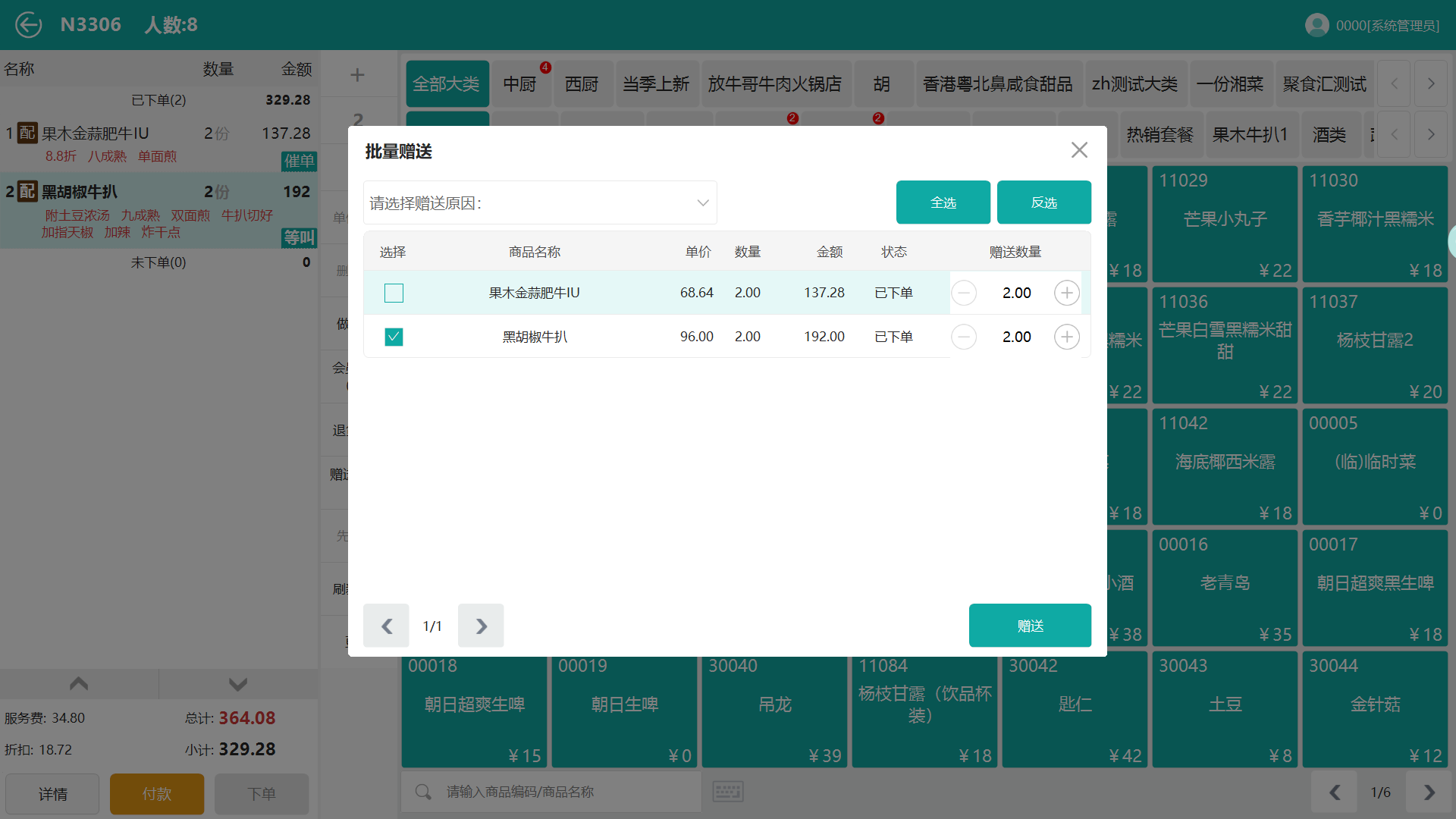Click the 催单 tag on first order item

pos(299,161)
